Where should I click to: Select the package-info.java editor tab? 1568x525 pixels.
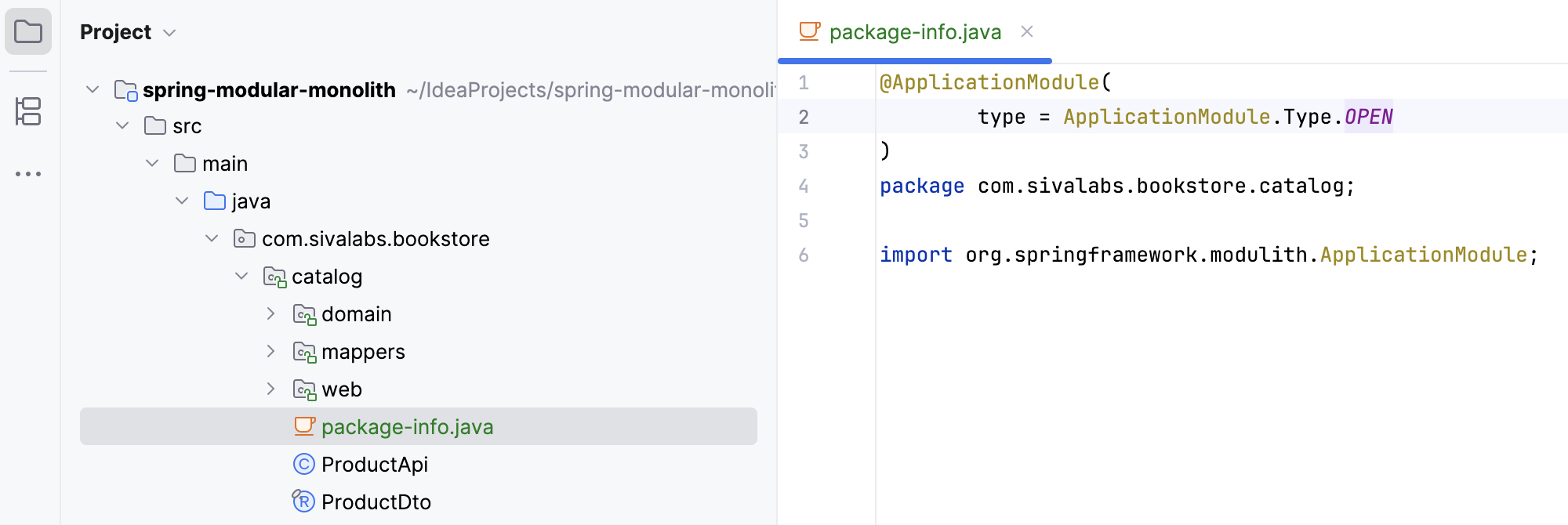pyautogui.click(x=914, y=32)
